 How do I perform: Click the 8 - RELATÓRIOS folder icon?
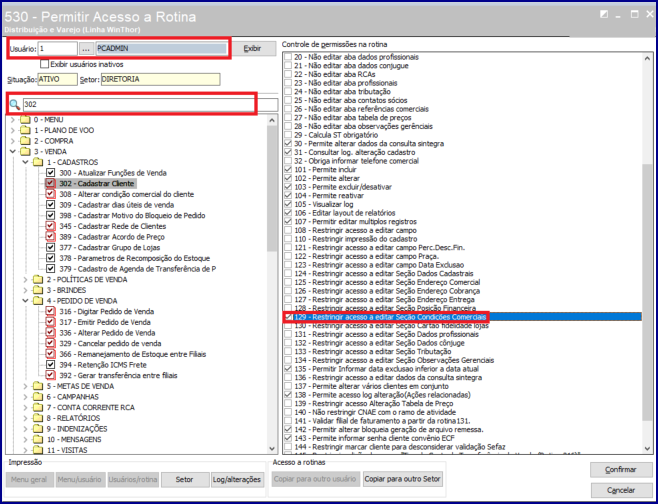pyautogui.click(x=38, y=418)
